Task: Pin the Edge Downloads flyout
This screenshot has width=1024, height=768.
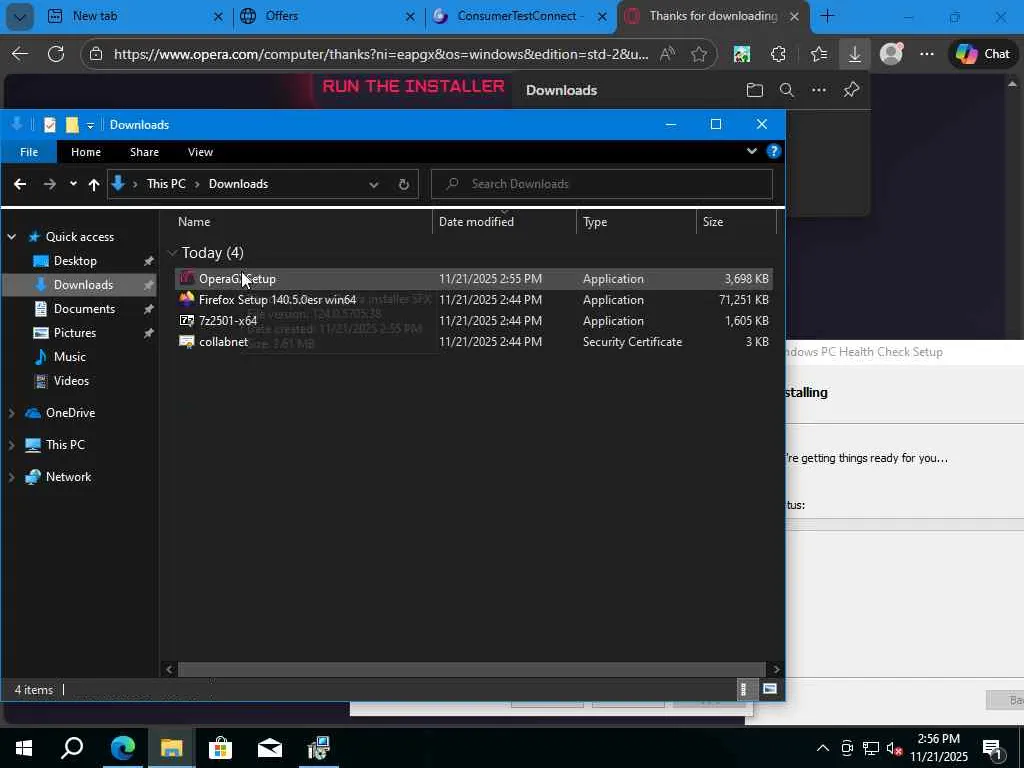Action: coord(851,90)
